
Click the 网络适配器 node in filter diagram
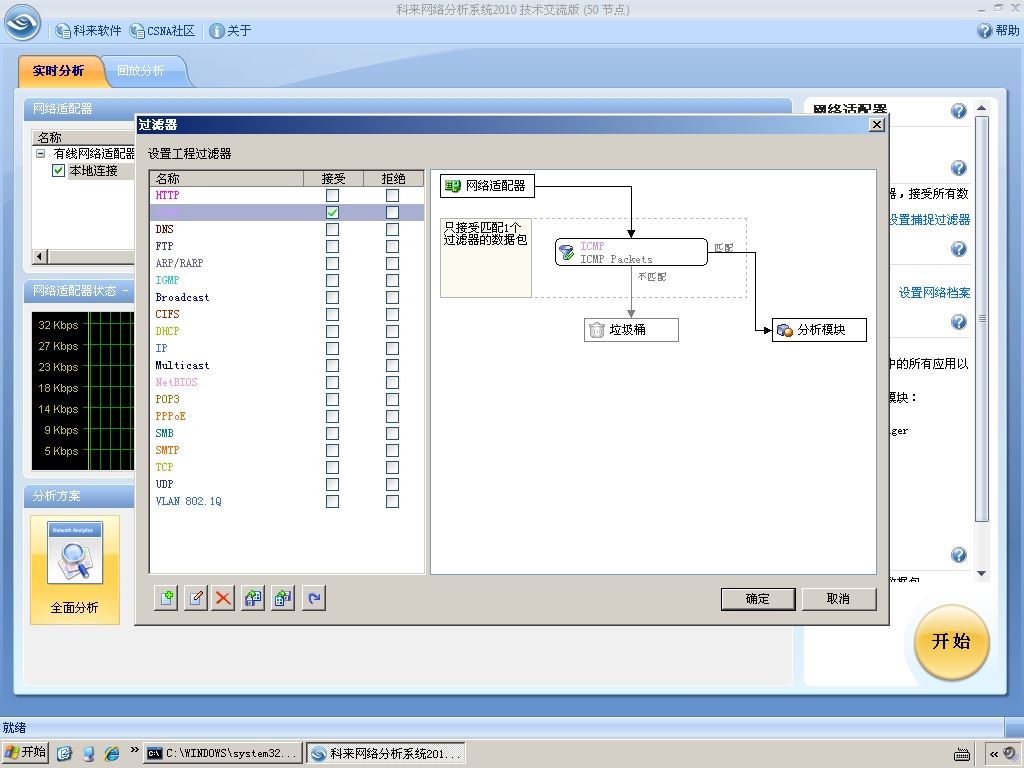coord(487,186)
